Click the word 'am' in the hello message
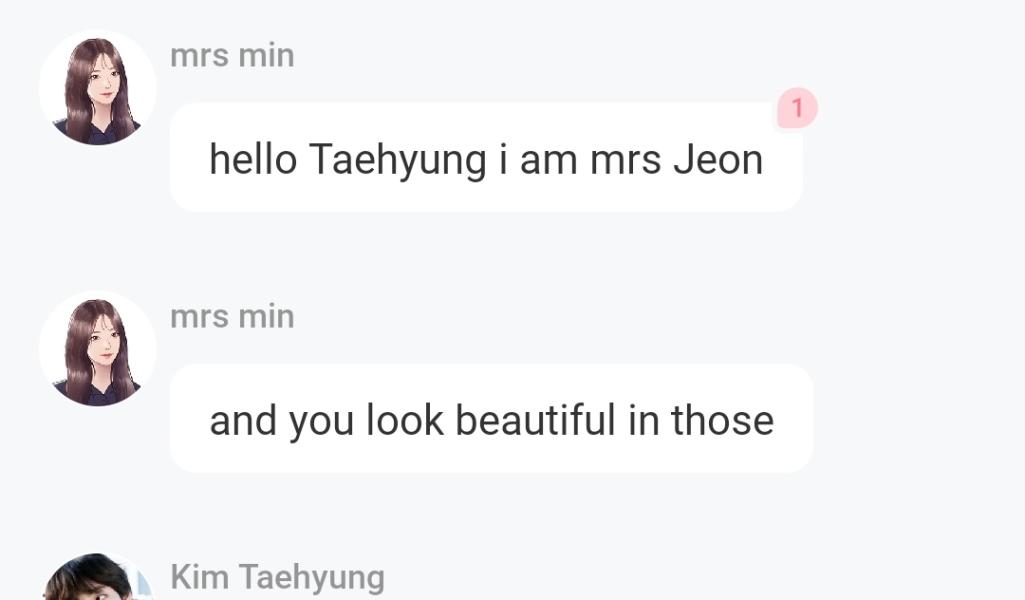Viewport: 1025px width, 600px height. coord(548,160)
